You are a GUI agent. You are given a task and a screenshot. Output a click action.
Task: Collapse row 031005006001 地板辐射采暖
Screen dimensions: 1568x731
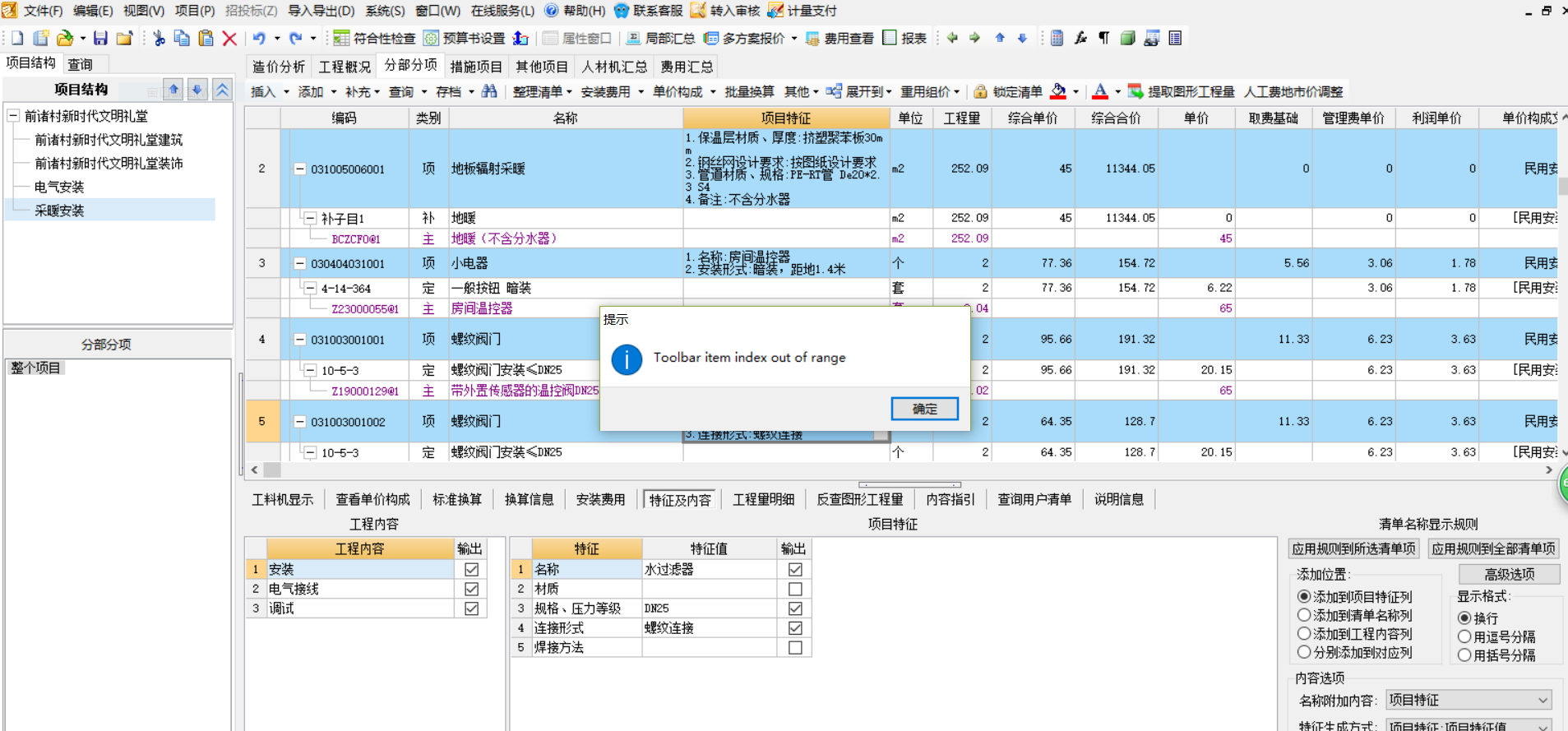pyautogui.click(x=300, y=169)
